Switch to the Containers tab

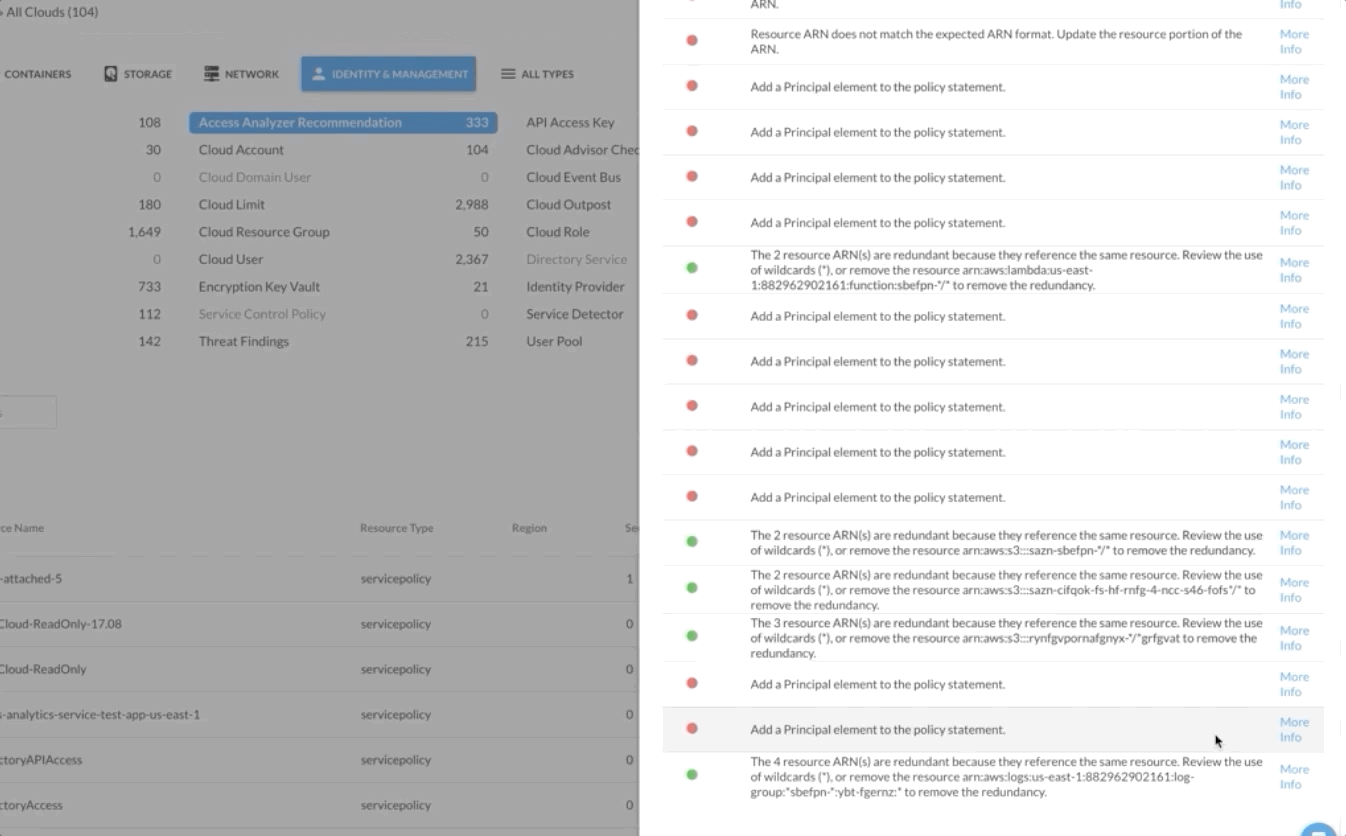coord(37,74)
